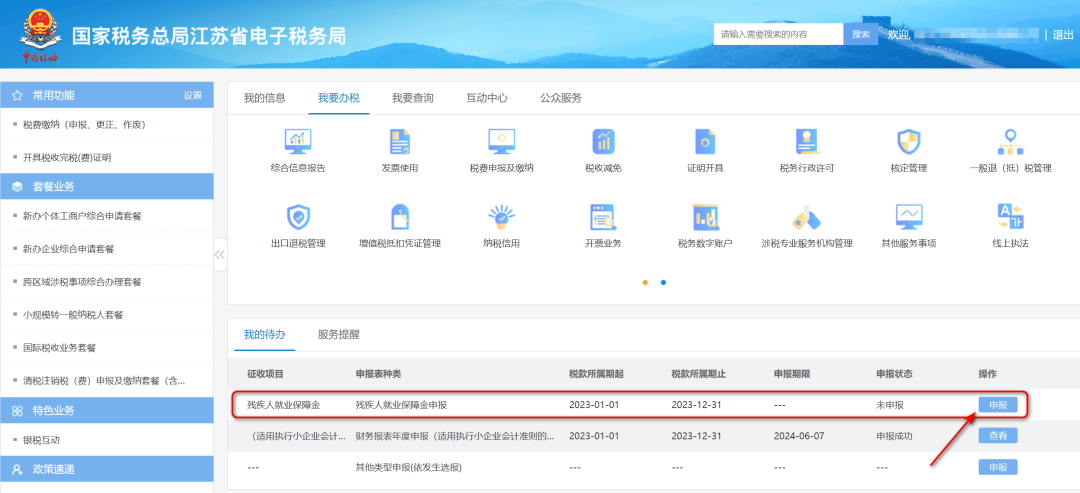Open 证明开具 icon
Screen dimensions: 1080x493
pos(705,141)
